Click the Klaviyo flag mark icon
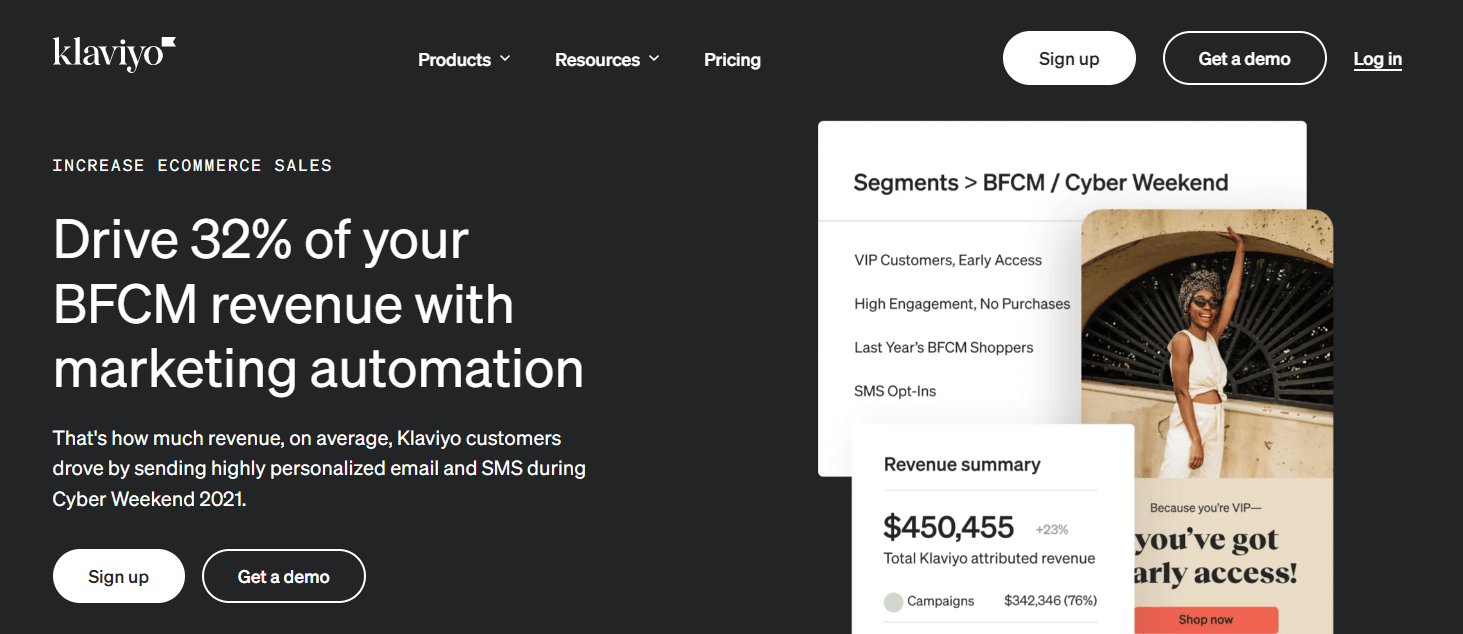The width and height of the screenshot is (1463, 634). 168,42
